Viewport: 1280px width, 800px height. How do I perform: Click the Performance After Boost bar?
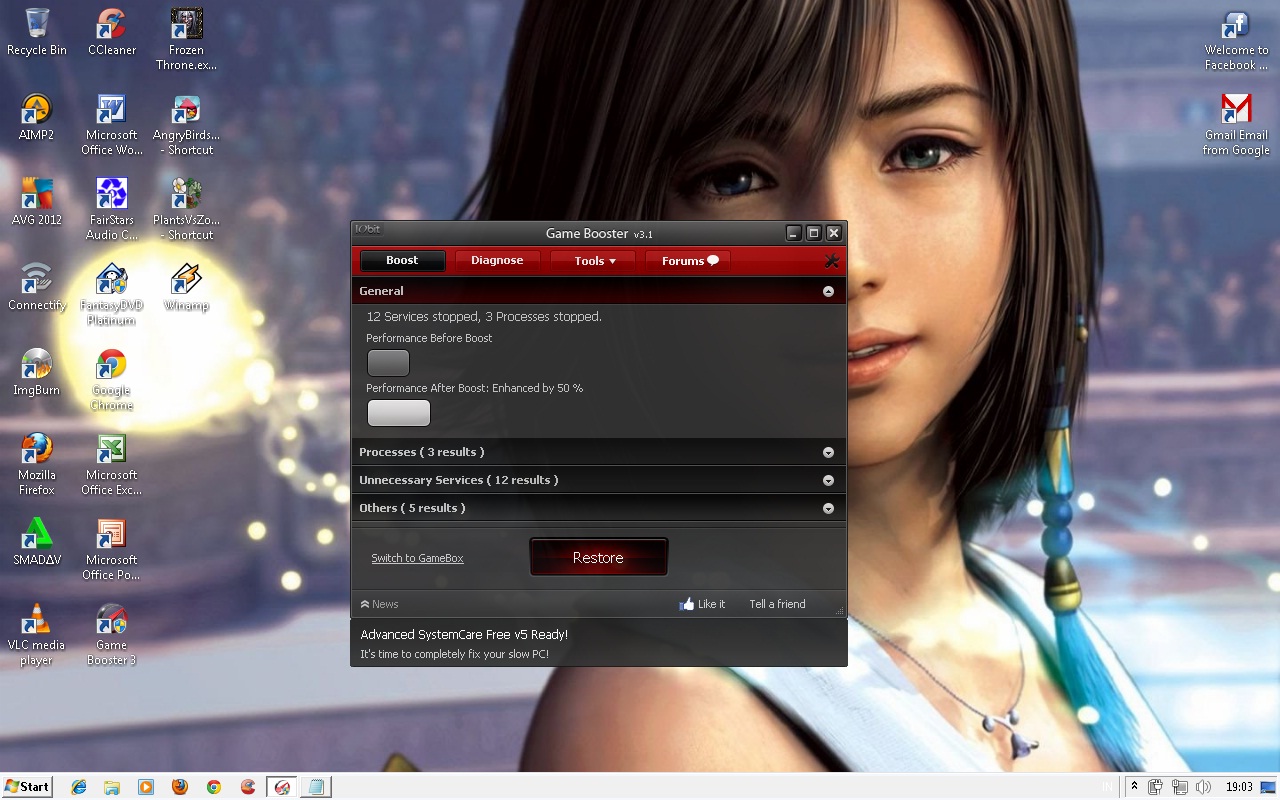[399, 413]
